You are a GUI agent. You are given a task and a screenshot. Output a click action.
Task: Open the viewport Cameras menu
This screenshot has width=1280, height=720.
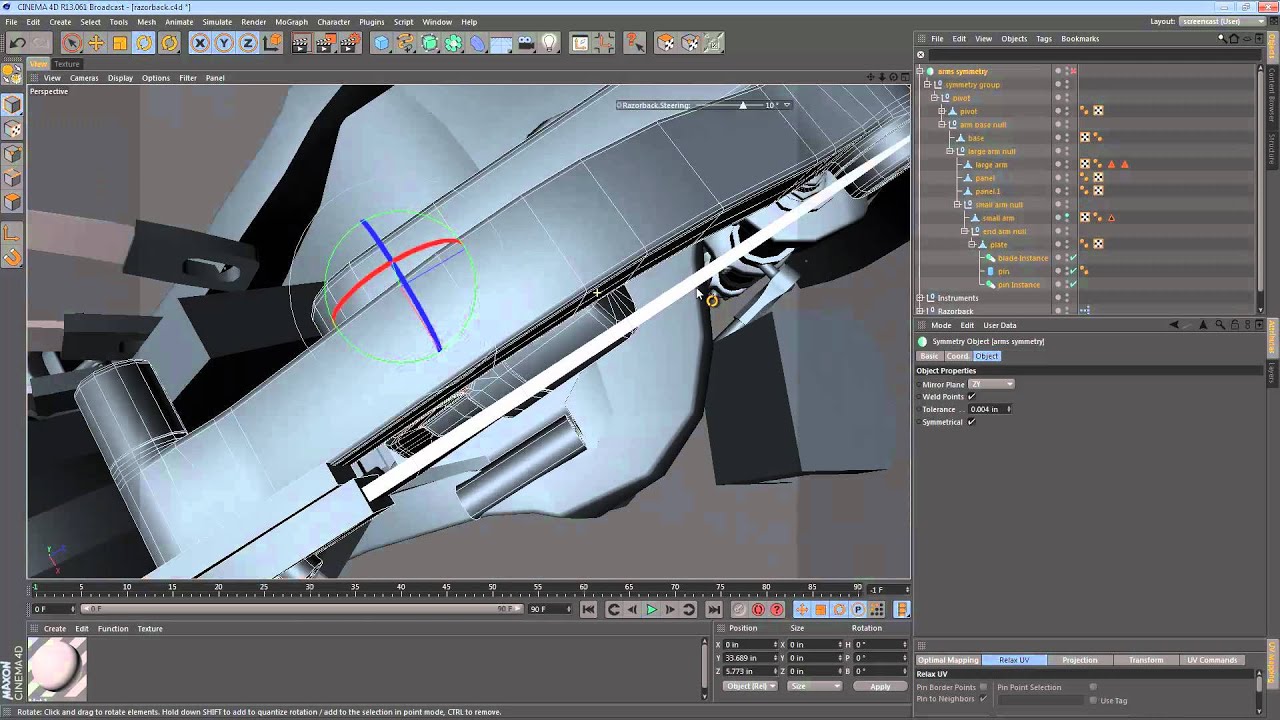point(84,78)
